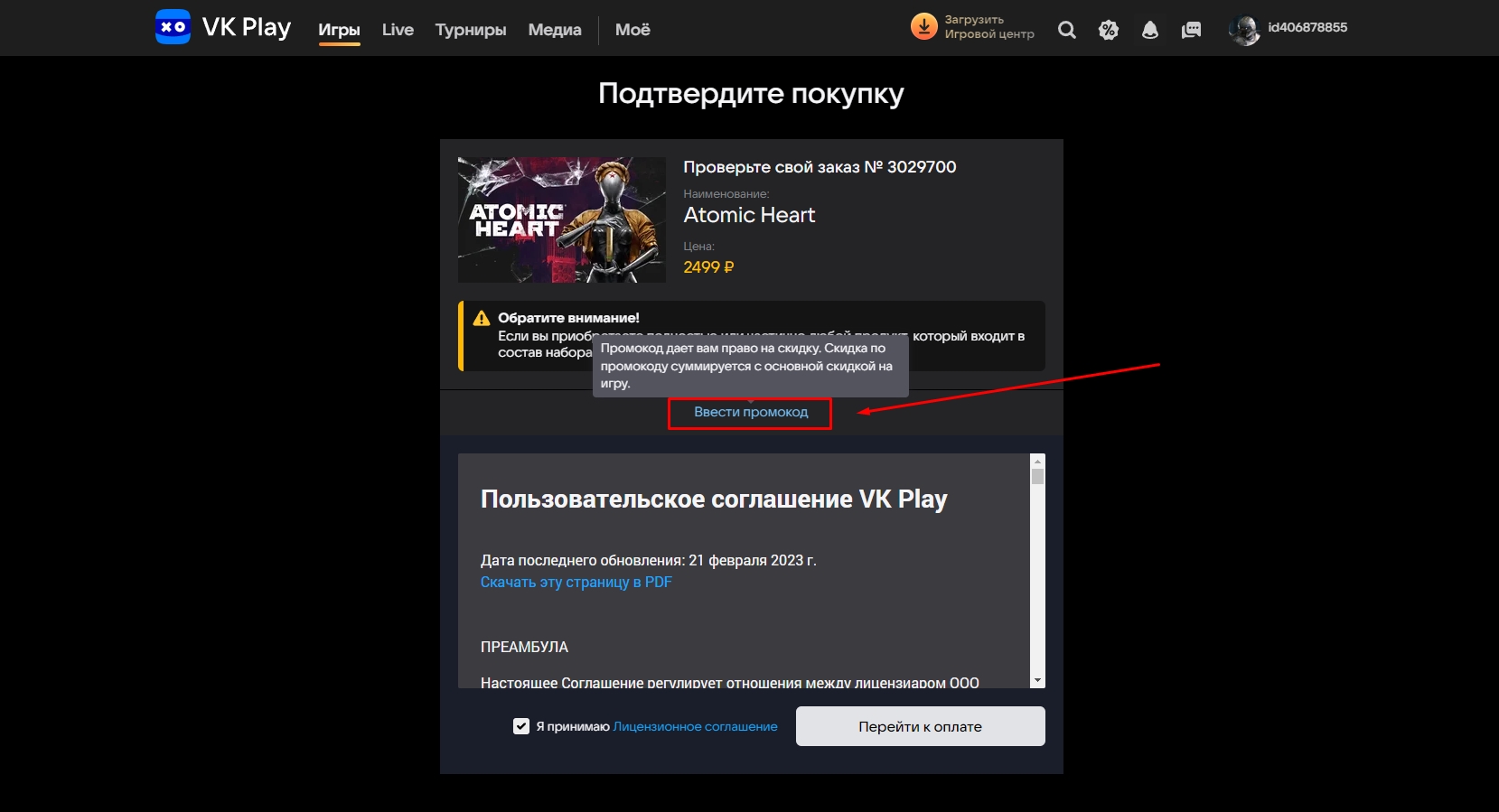This screenshot has width=1499, height=812.
Task: Click Перейти к оплате button
Action: [920, 726]
